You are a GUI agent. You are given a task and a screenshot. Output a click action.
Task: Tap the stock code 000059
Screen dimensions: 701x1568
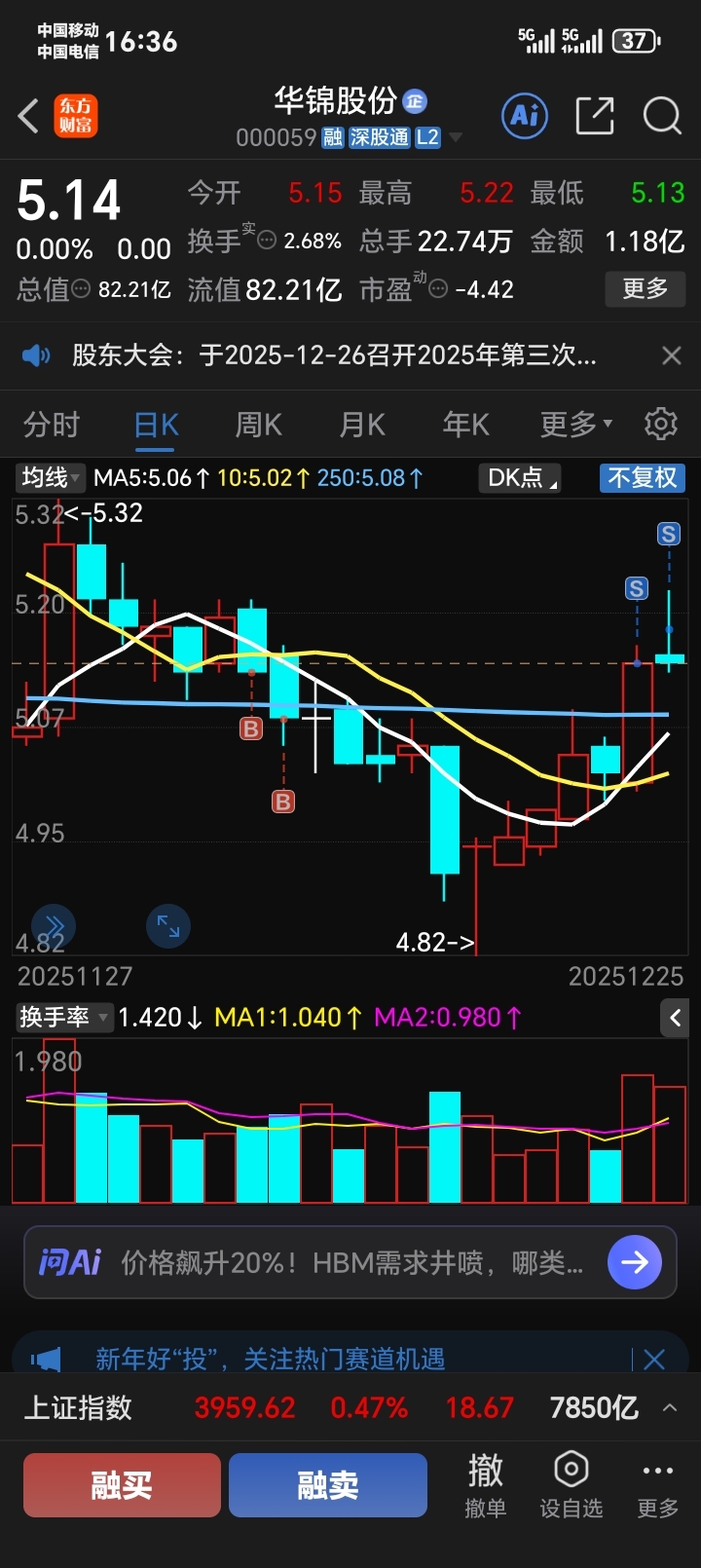coord(277,137)
